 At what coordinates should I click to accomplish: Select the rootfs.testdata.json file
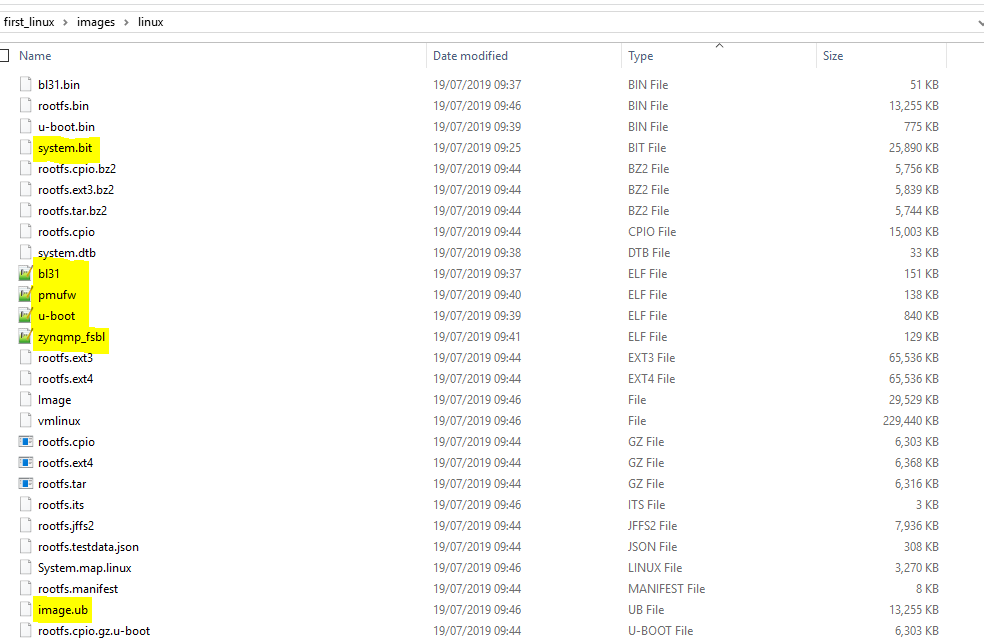tap(88, 547)
